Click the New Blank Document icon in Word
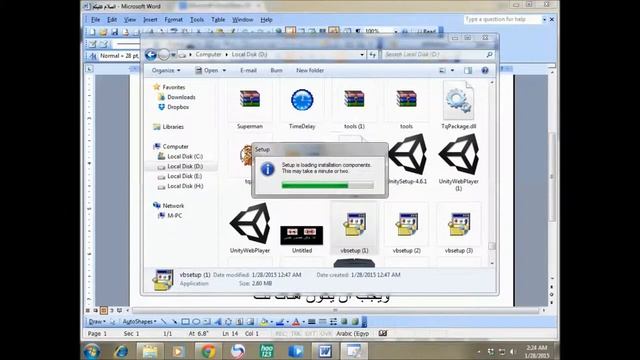 pos(93,32)
